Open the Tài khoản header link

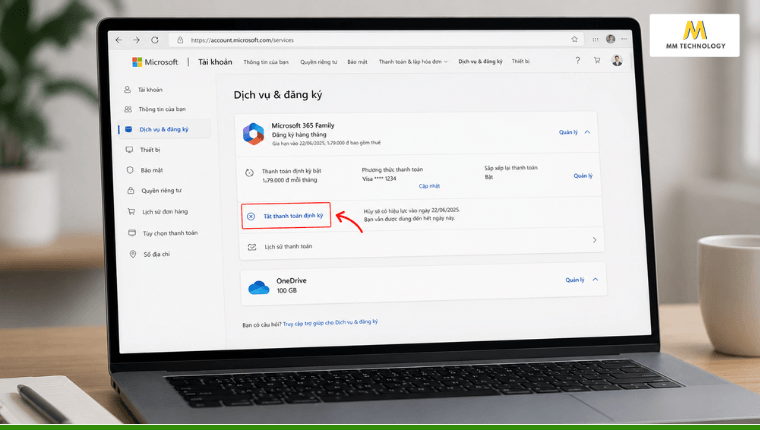point(215,62)
